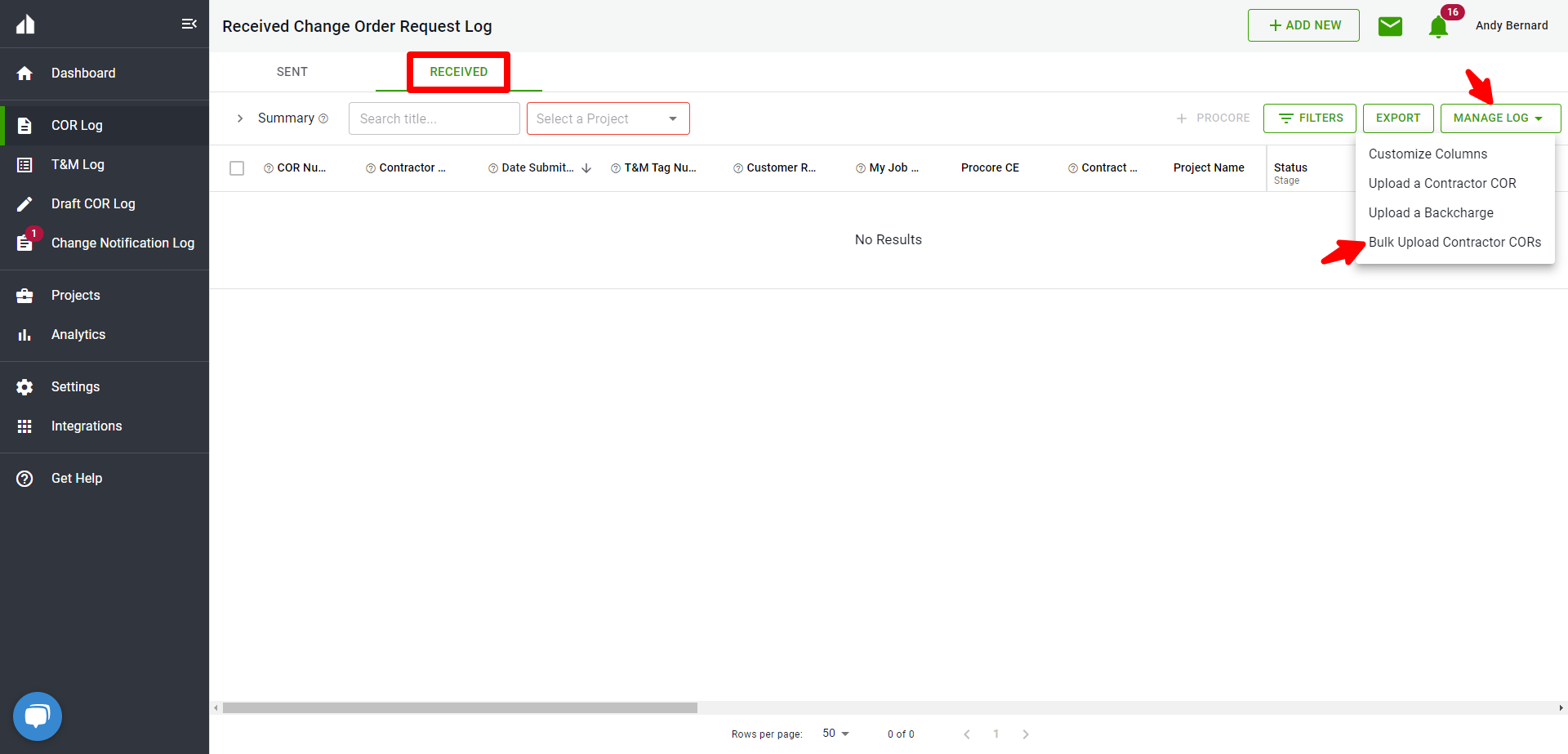This screenshot has height=754, width=1568.
Task: Choose Bulk Upload Contractor CORs
Action: click(x=1454, y=242)
